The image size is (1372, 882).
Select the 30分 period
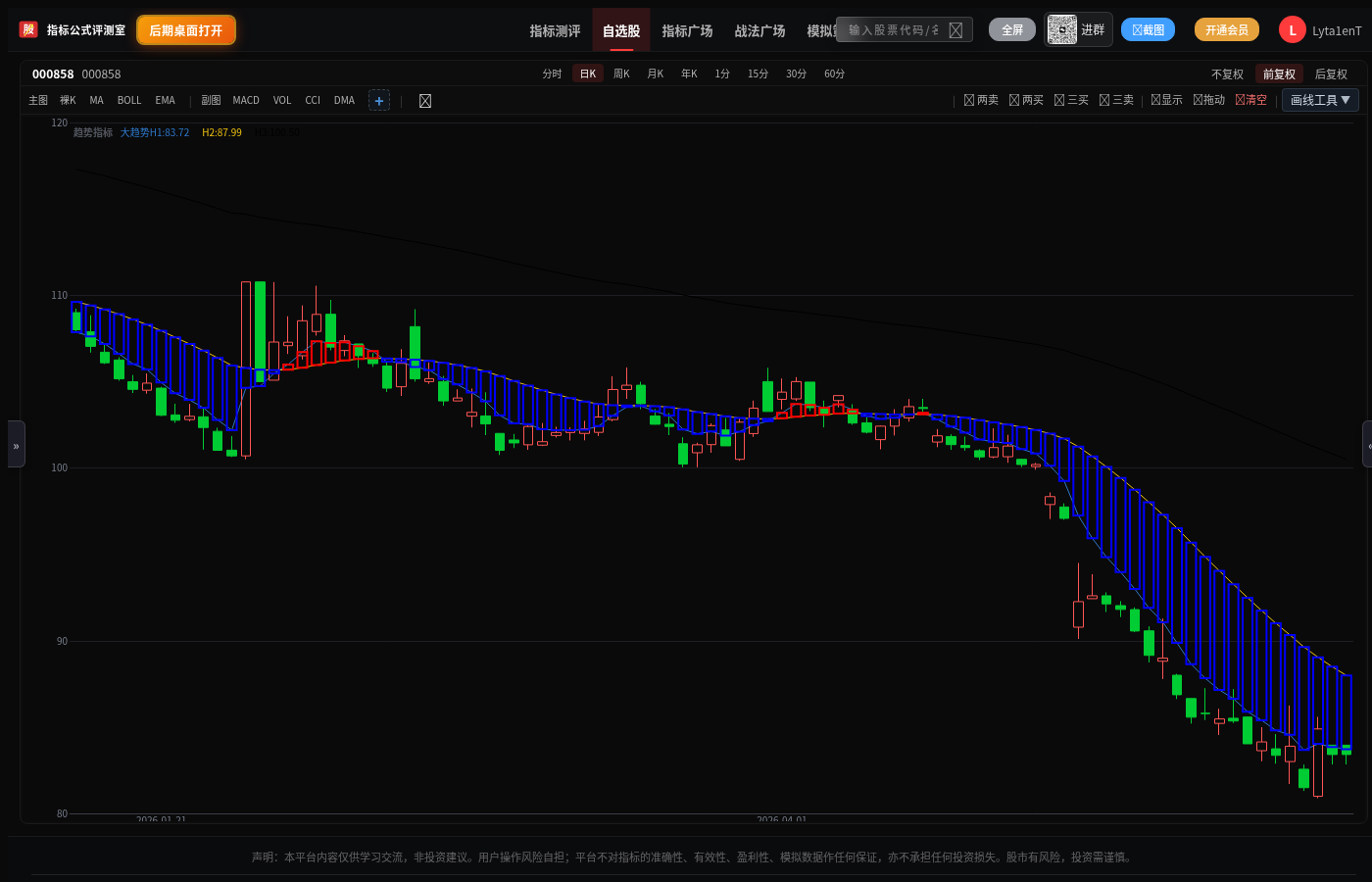pos(796,73)
